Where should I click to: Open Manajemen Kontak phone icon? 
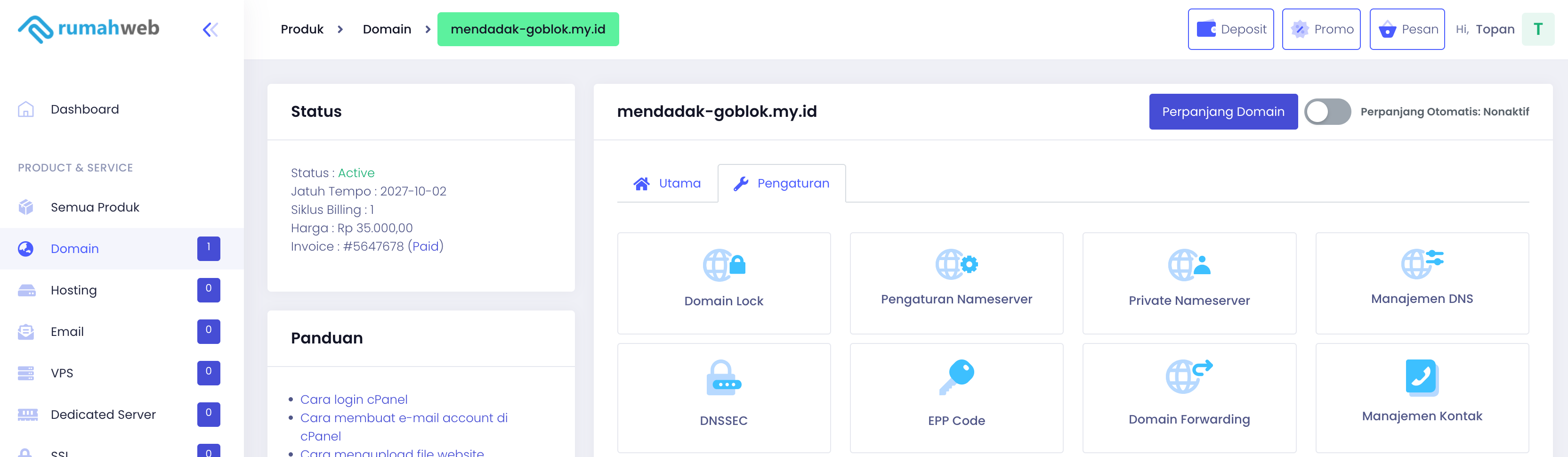(x=1422, y=377)
